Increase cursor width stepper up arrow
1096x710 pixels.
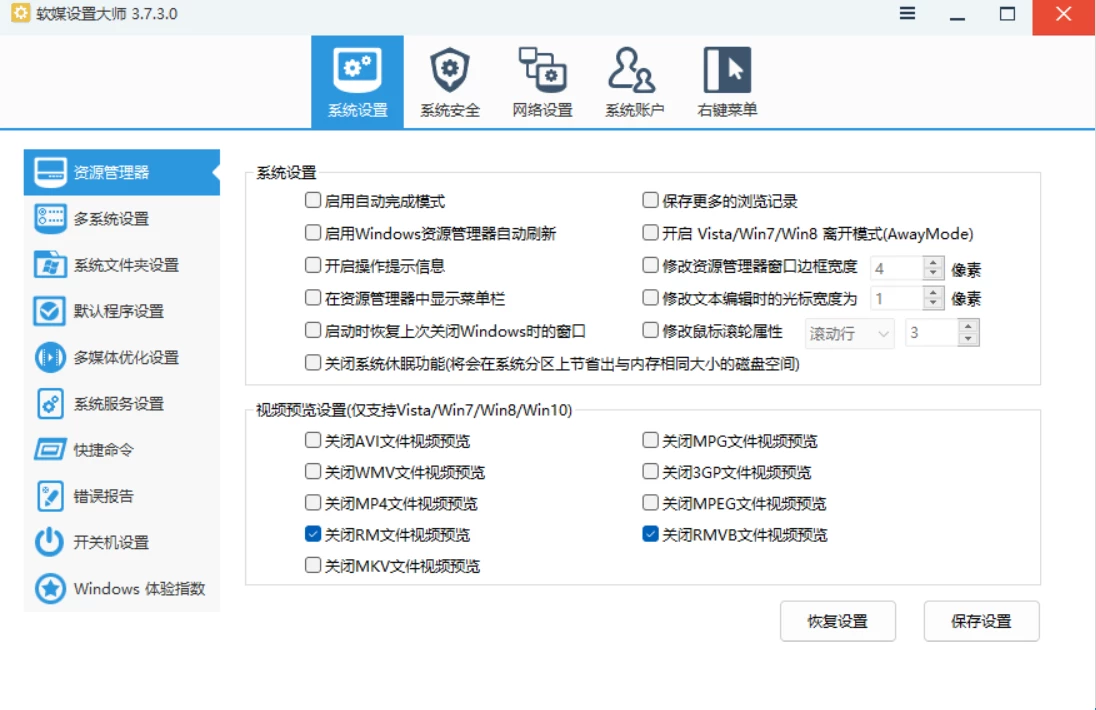tap(933, 292)
